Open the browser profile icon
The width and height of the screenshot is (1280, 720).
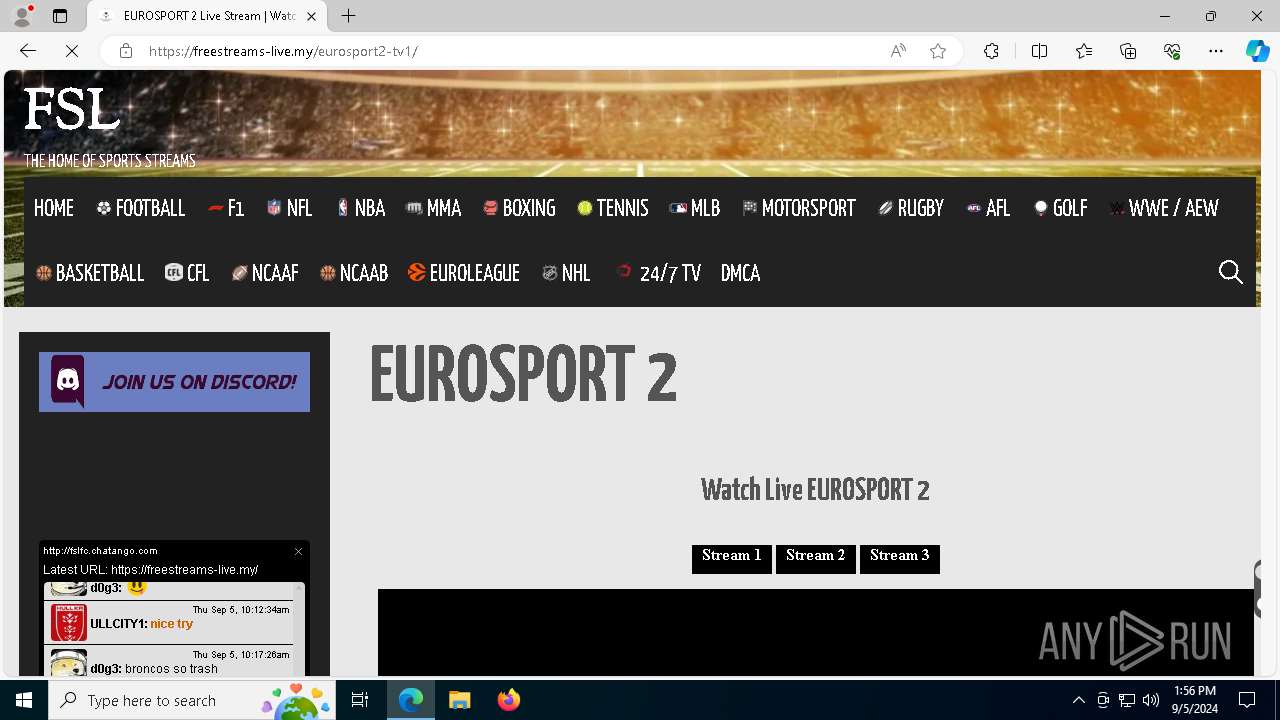(x=22, y=16)
